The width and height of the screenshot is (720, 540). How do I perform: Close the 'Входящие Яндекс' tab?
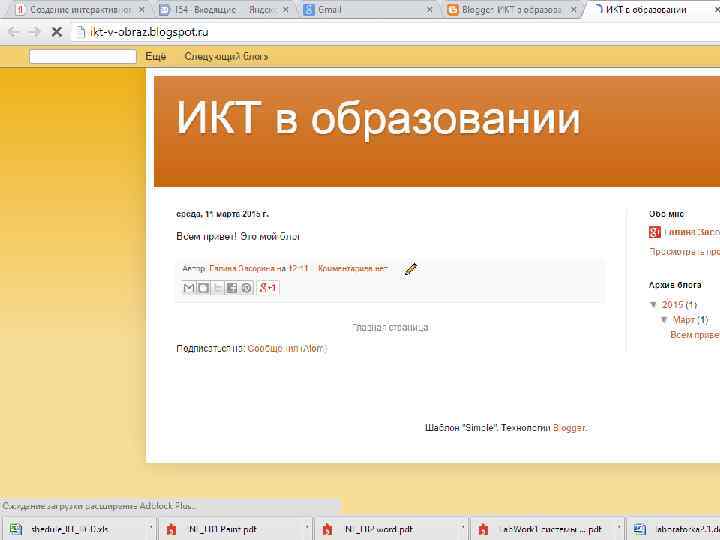point(286,10)
